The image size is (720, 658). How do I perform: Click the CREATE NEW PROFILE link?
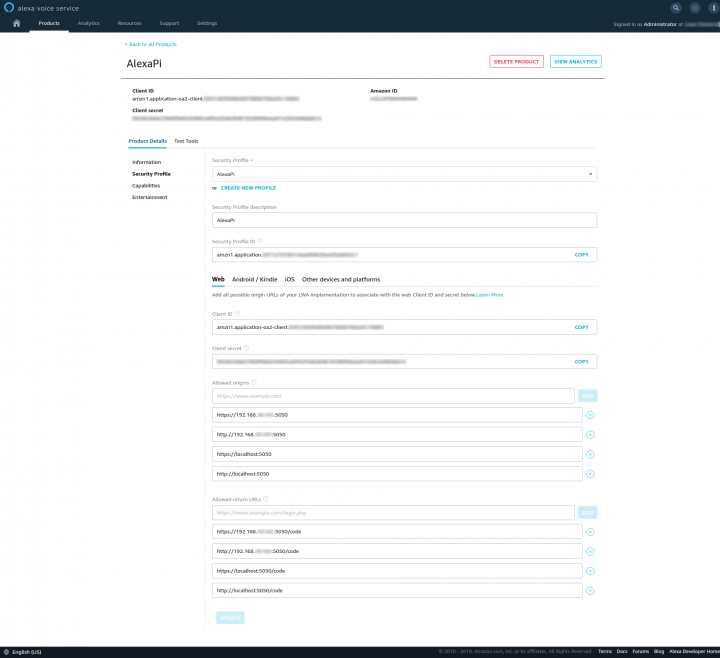(x=248, y=188)
